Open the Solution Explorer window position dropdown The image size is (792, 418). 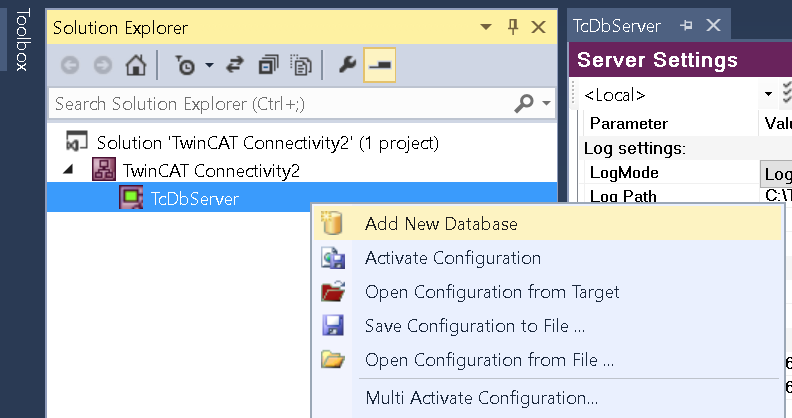click(486, 27)
